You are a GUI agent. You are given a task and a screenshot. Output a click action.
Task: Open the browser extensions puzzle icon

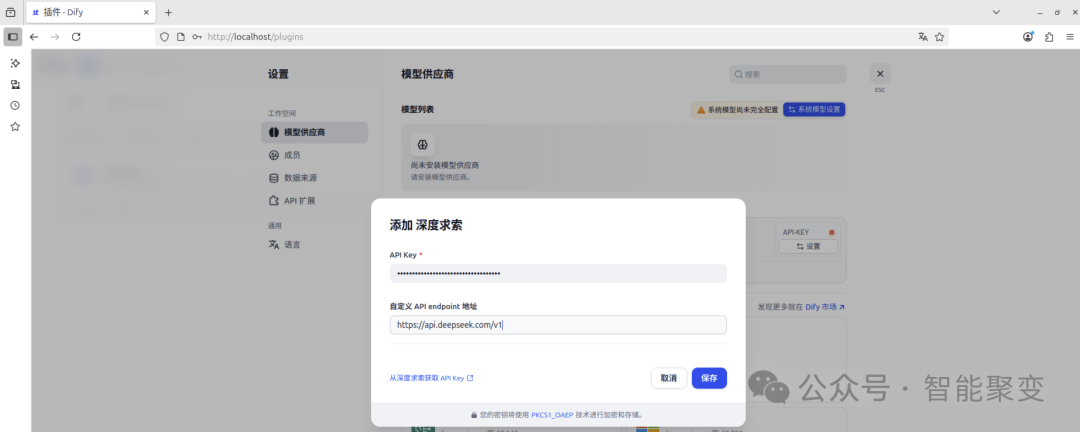(1049, 37)
